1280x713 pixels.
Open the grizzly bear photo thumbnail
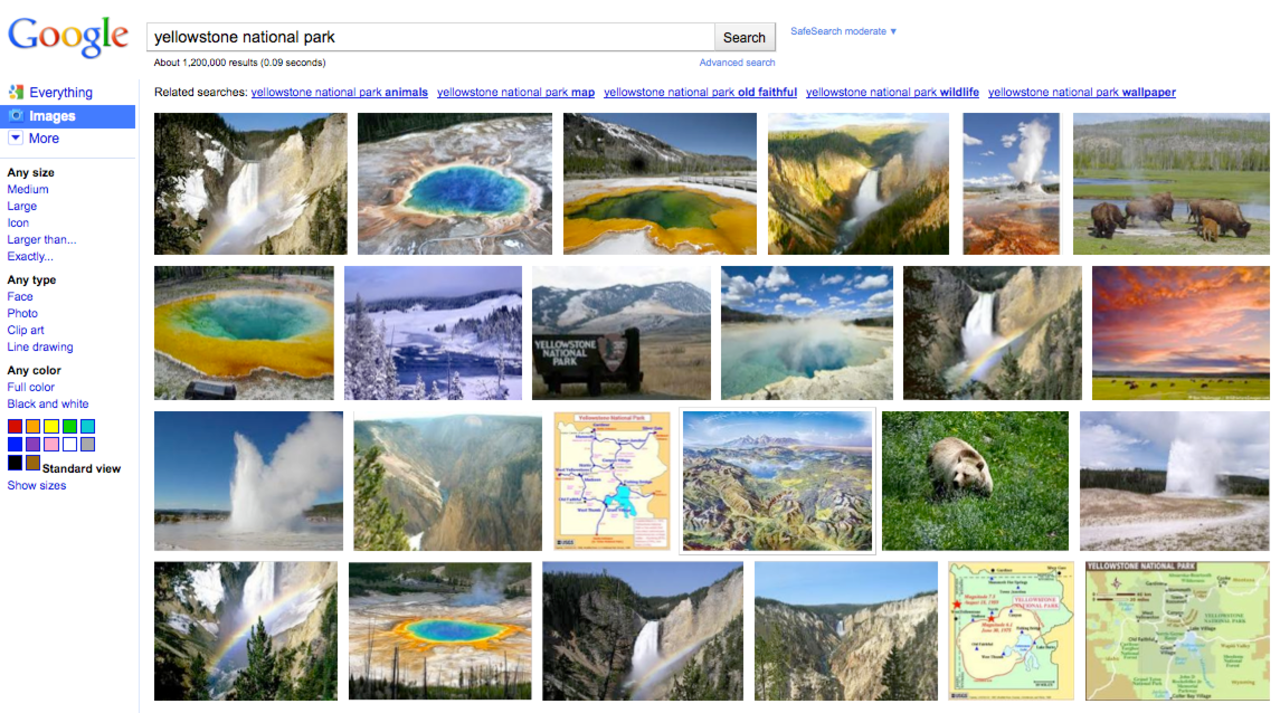pos(975,481)
